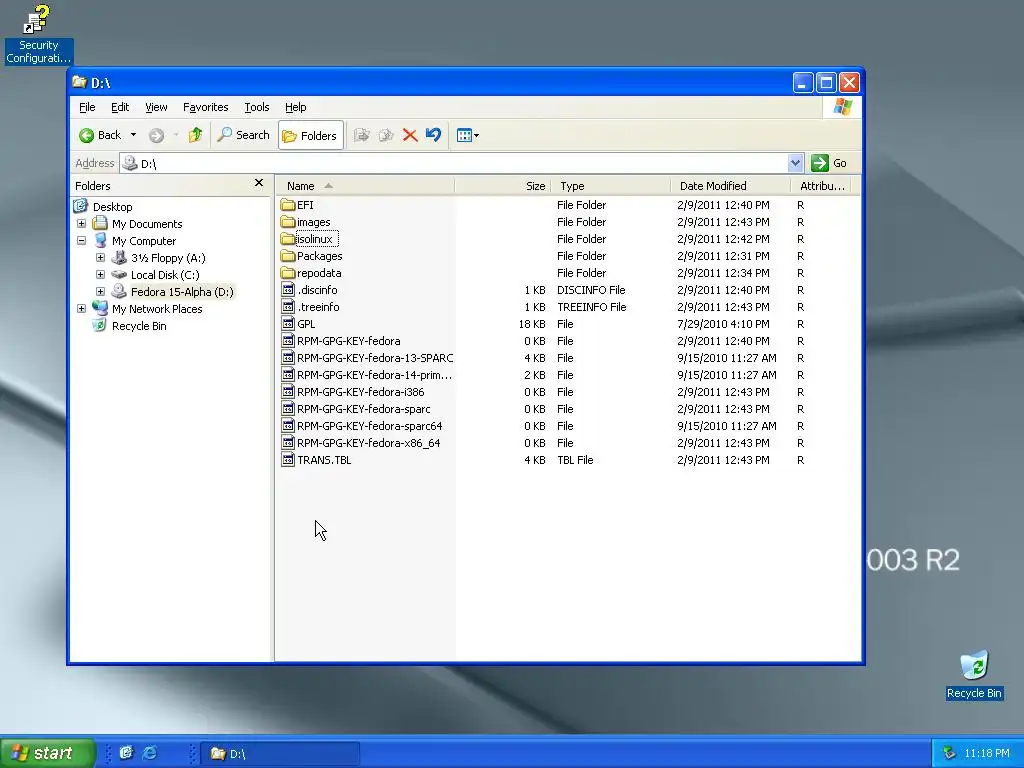Select the RPM-GPG-KEY-fedora file icon
This screenshot has height=768, width=1024.
(x=288, y=341)
